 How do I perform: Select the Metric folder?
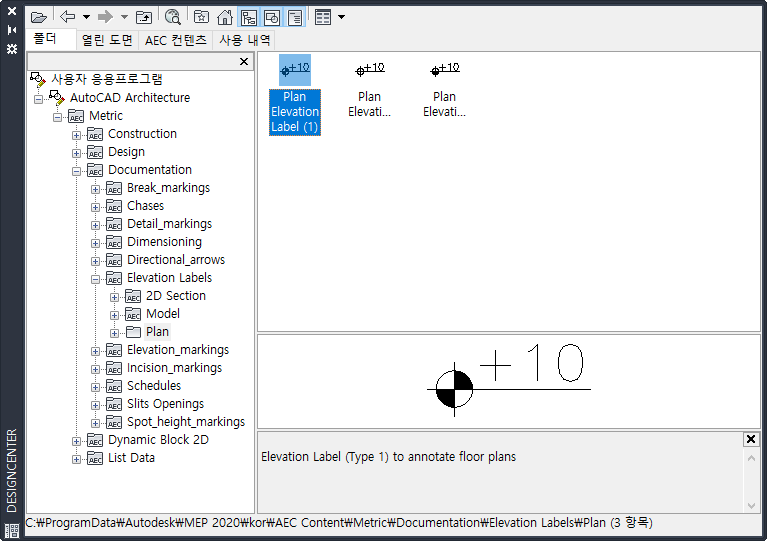[x=106, y=116]
